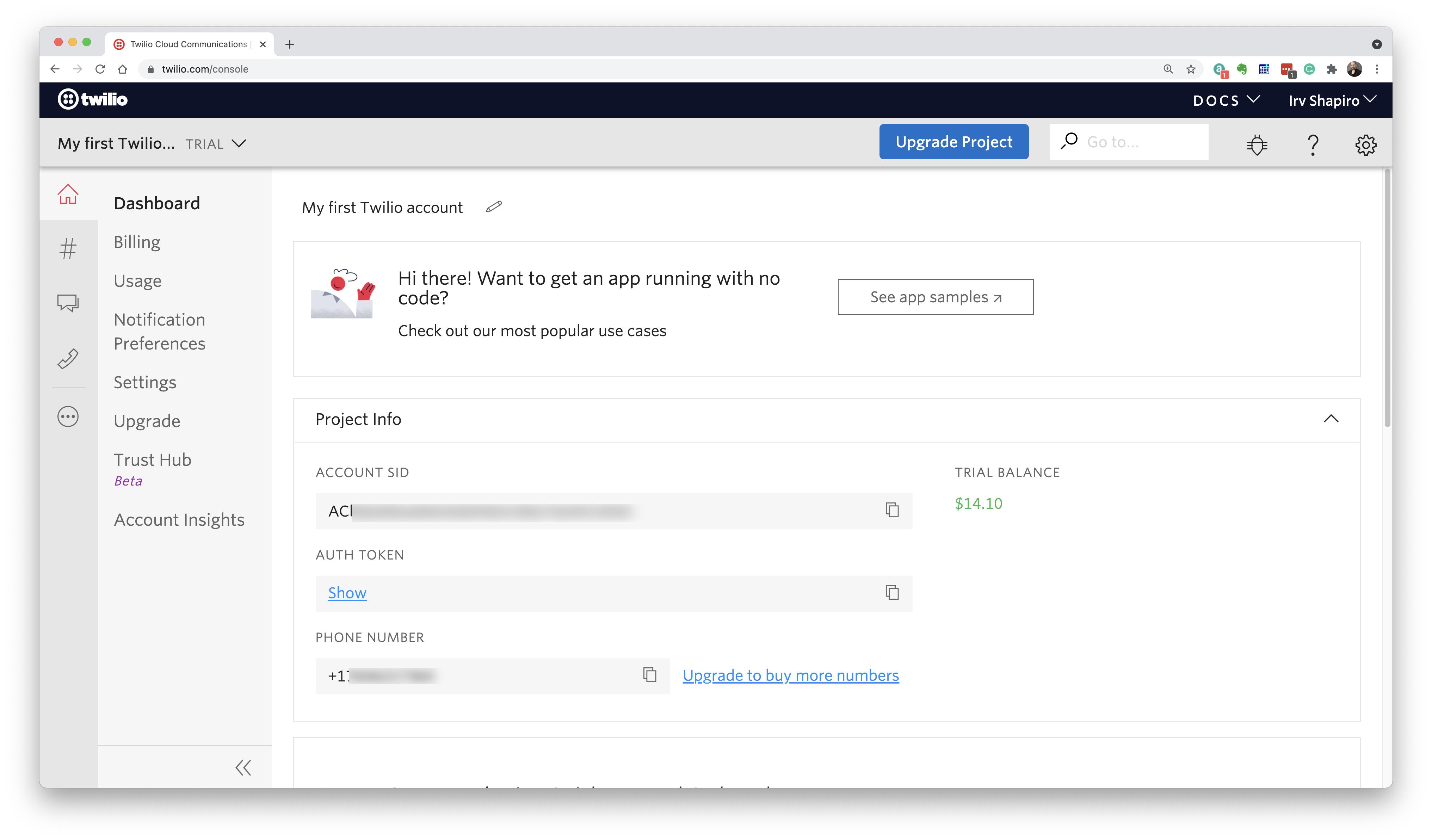The image size is (1432, 840).
Task: Select the Twilio Cloud Communications browser tab
Action: (x=190, y=44)
